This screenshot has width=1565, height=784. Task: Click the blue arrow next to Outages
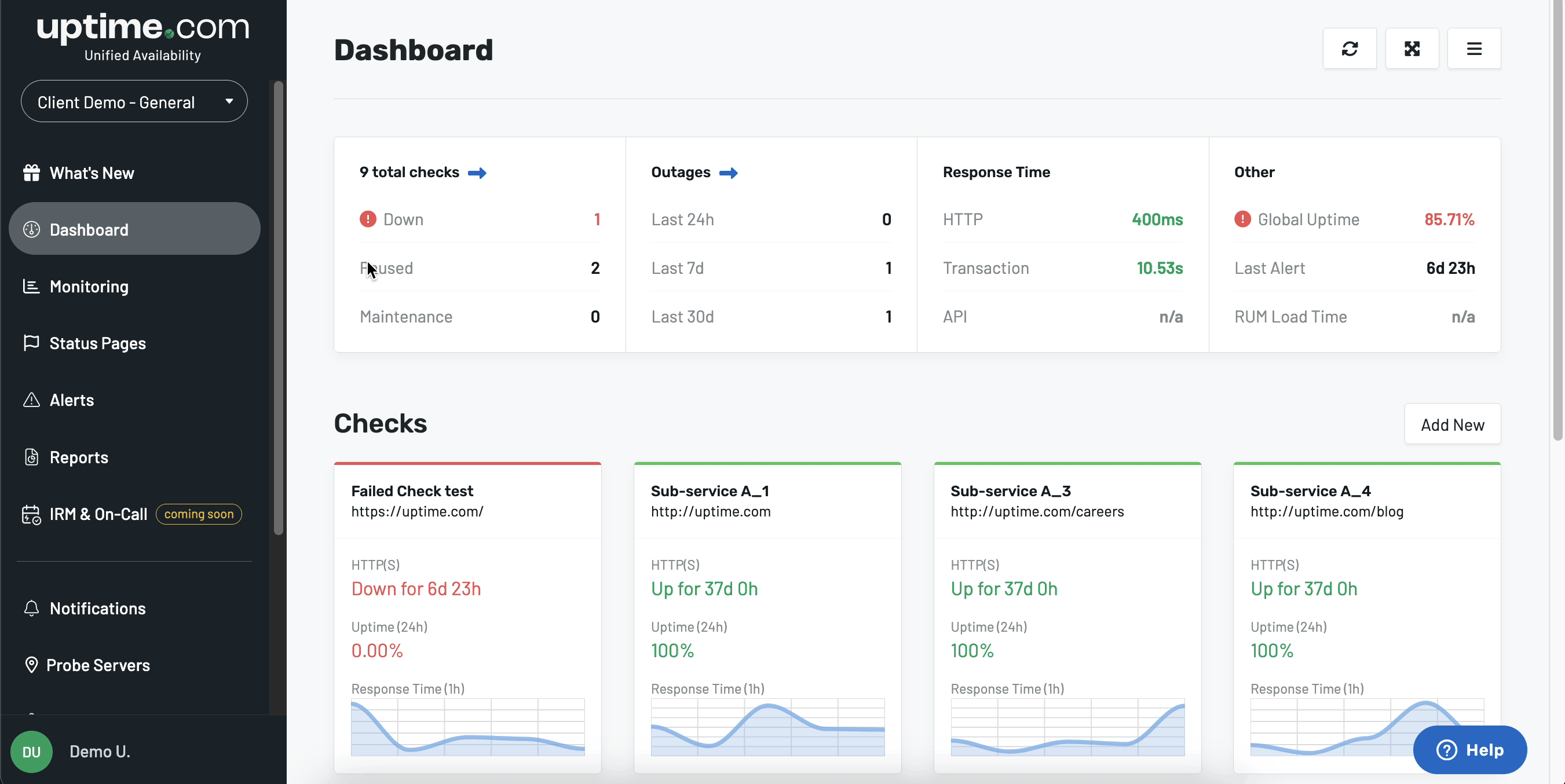[x=729, y=173]
